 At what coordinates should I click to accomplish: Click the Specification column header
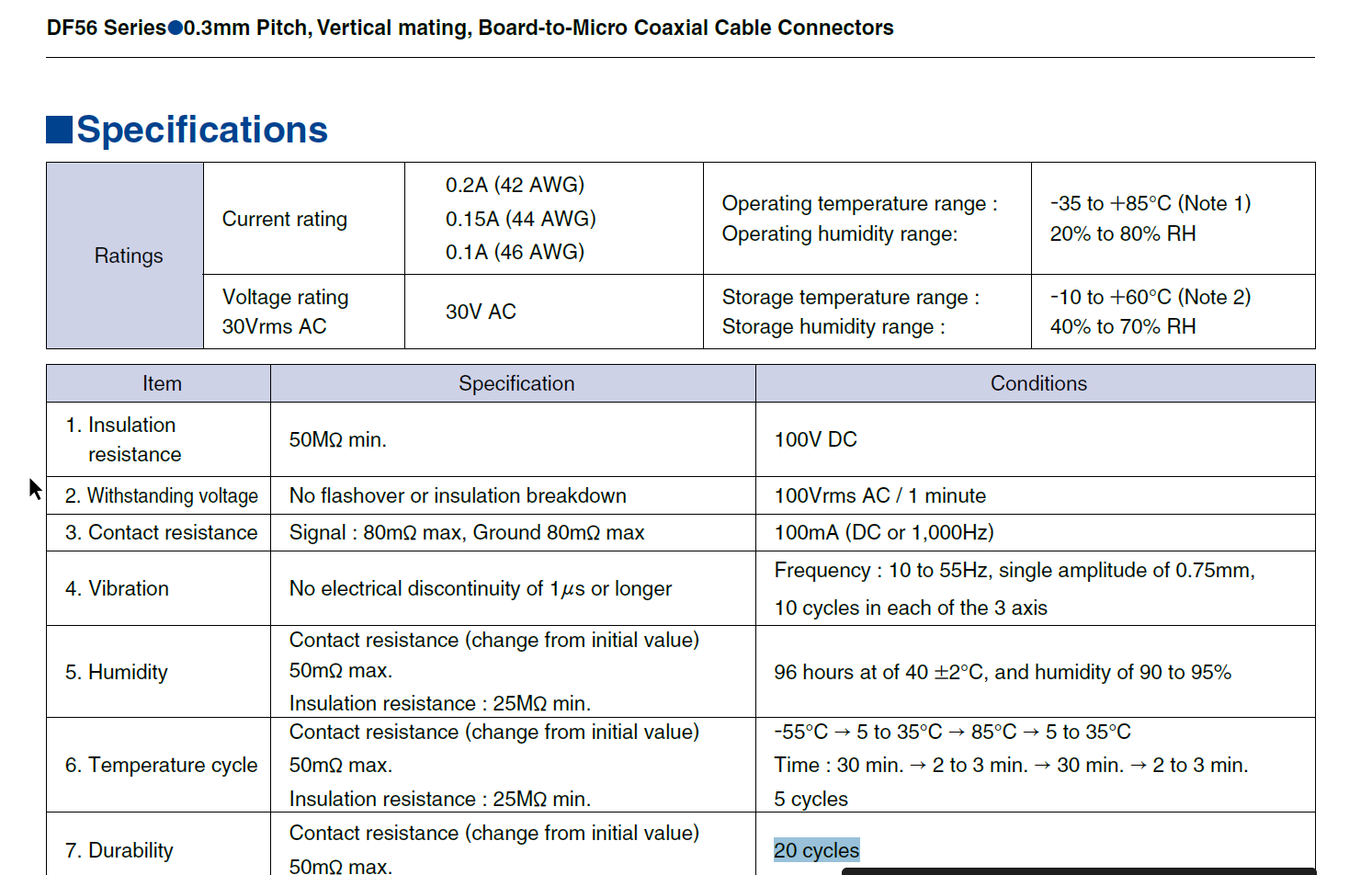516,383
